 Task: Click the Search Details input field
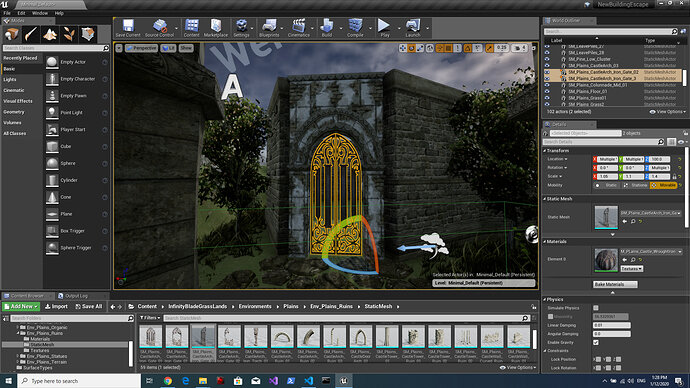pyautogui.click(x=604, y=142)
